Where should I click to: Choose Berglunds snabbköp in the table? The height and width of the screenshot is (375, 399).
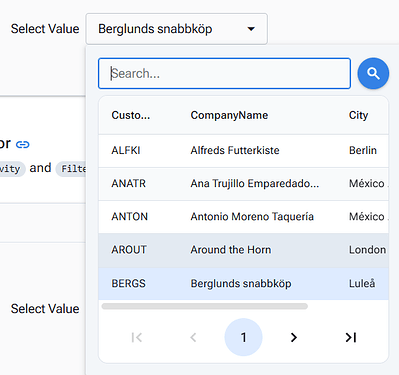tap(241, 284)
